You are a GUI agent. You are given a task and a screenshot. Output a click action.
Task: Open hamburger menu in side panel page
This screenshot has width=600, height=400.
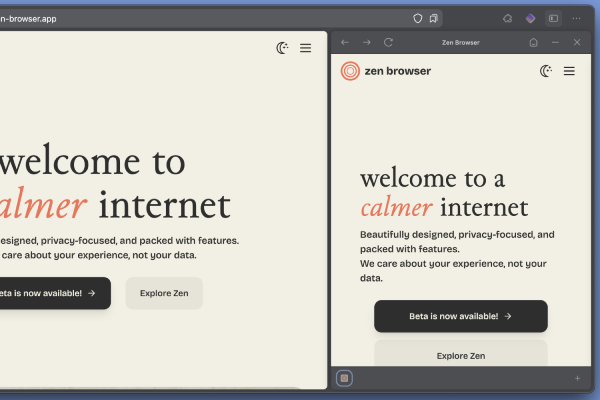[x=569, y=71]
